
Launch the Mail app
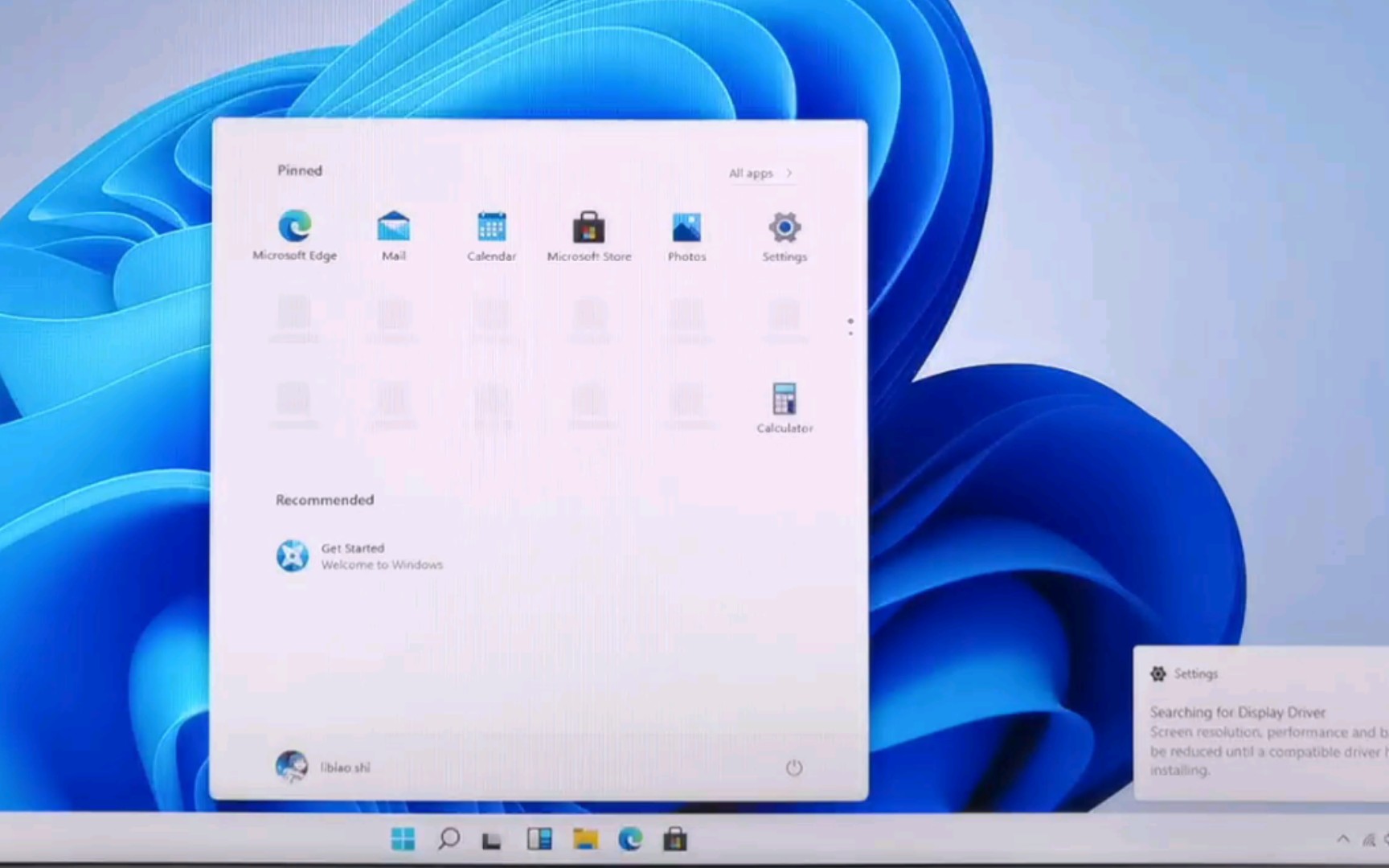pos(393,233)
